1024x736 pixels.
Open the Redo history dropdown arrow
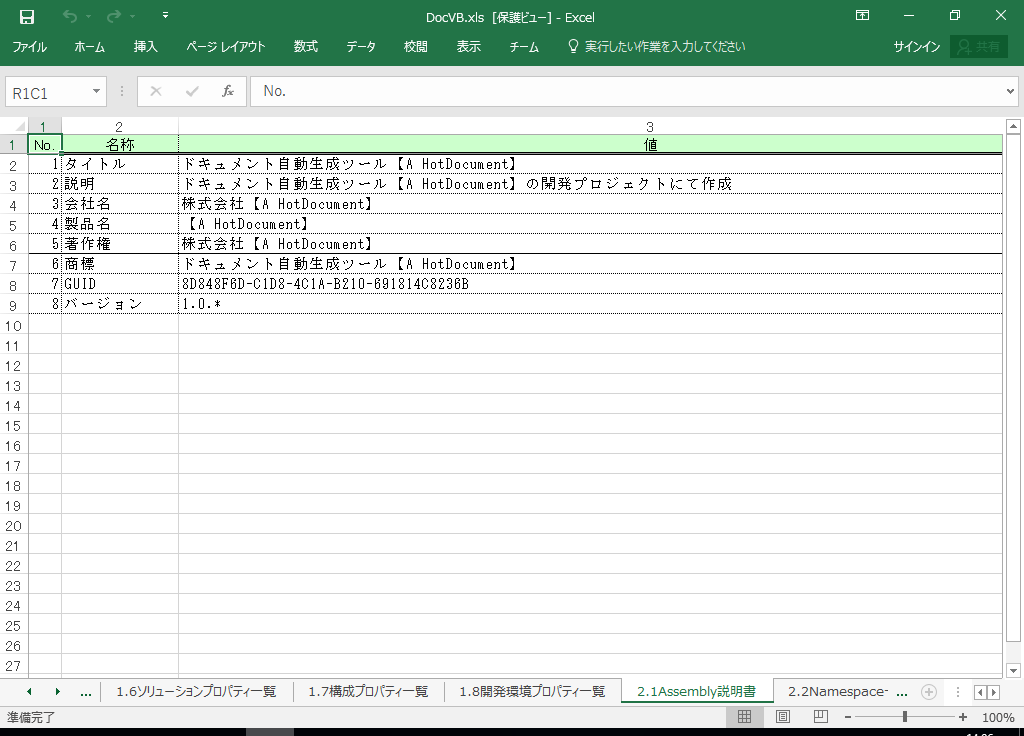[133, 17]
